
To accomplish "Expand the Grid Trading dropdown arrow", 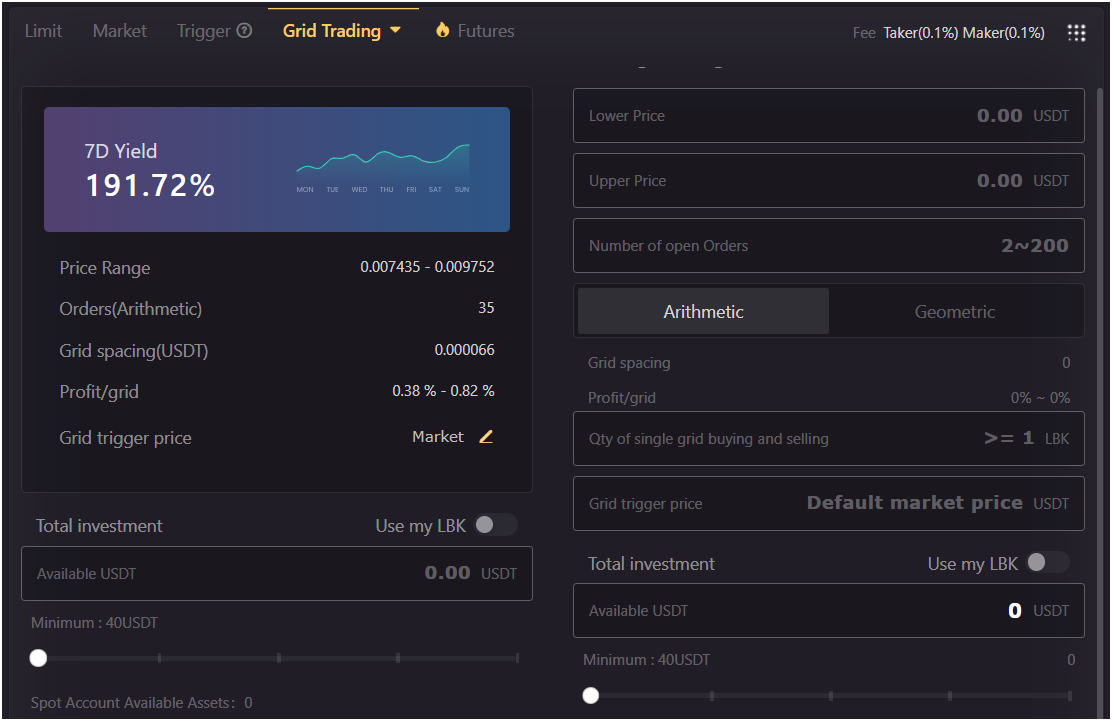I will coord(395,31).
